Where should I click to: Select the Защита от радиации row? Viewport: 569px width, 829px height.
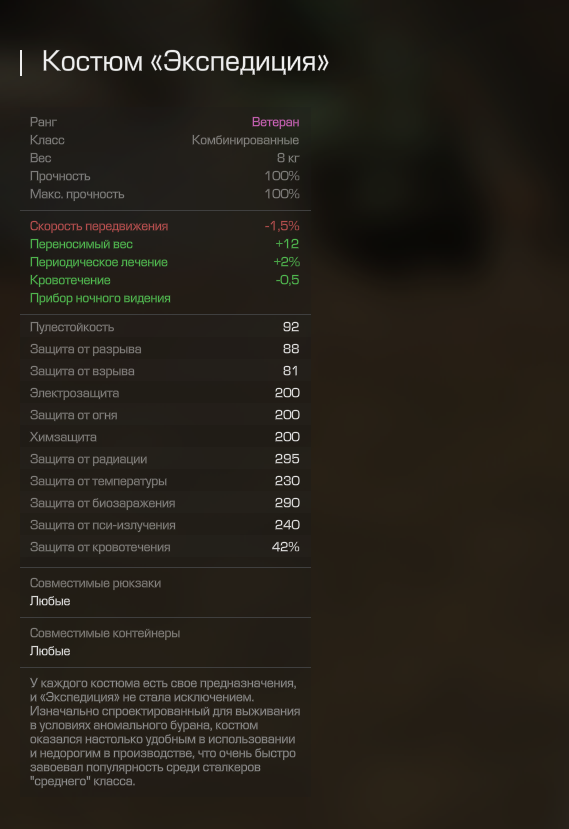(165, 459)
